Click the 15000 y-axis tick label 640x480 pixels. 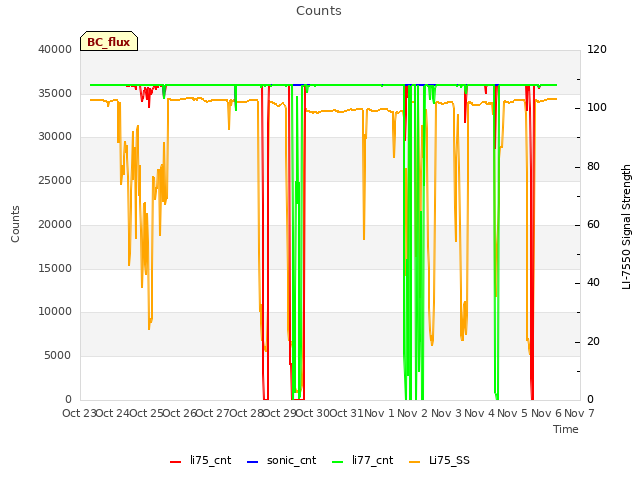coord(55,268)
